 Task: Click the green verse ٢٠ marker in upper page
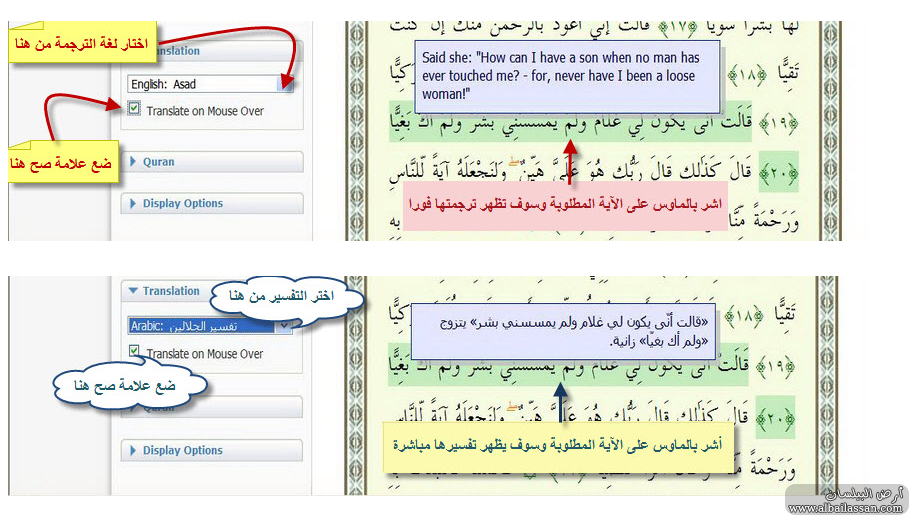(779, 172)
